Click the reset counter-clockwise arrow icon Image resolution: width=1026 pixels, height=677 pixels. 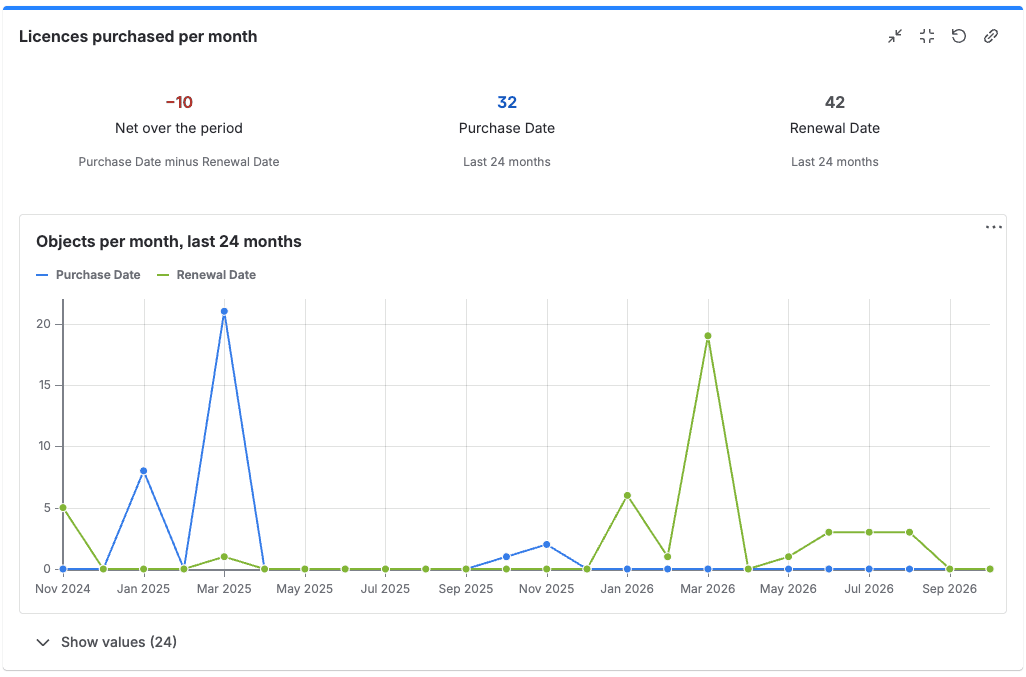point(959,37)
